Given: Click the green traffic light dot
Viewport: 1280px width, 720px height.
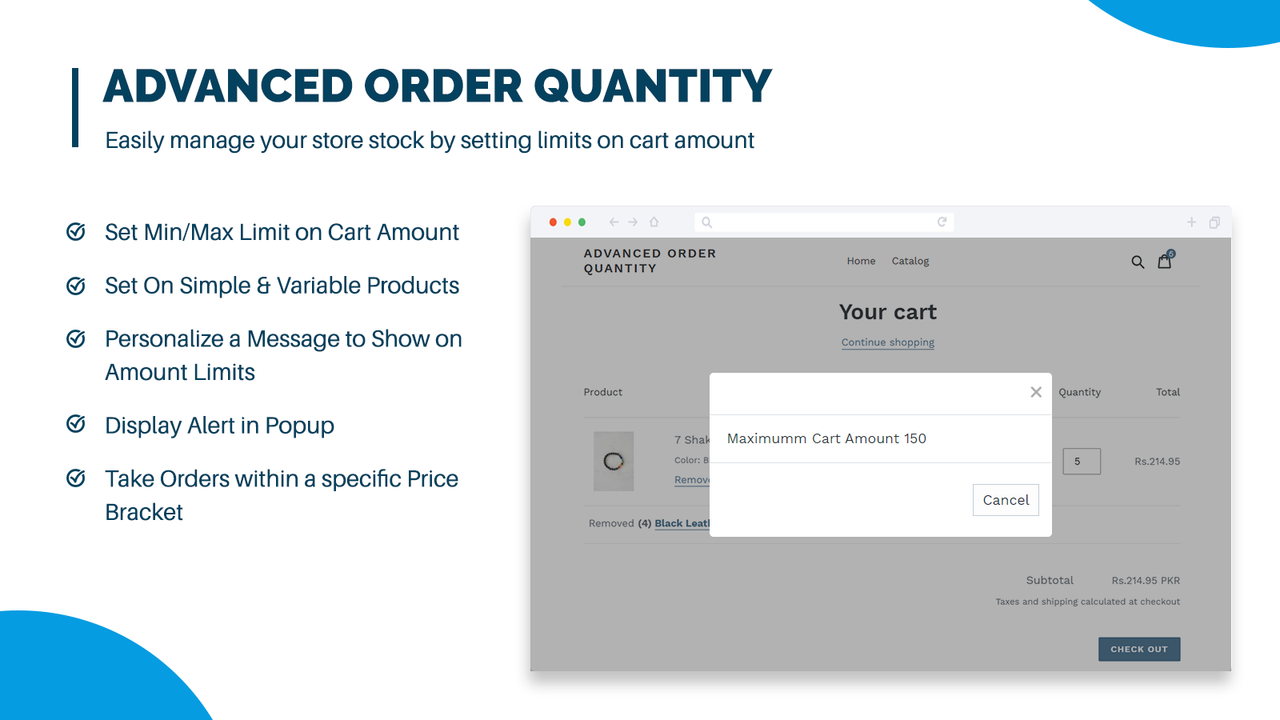Looking at the screenshot, I should 581,222.
